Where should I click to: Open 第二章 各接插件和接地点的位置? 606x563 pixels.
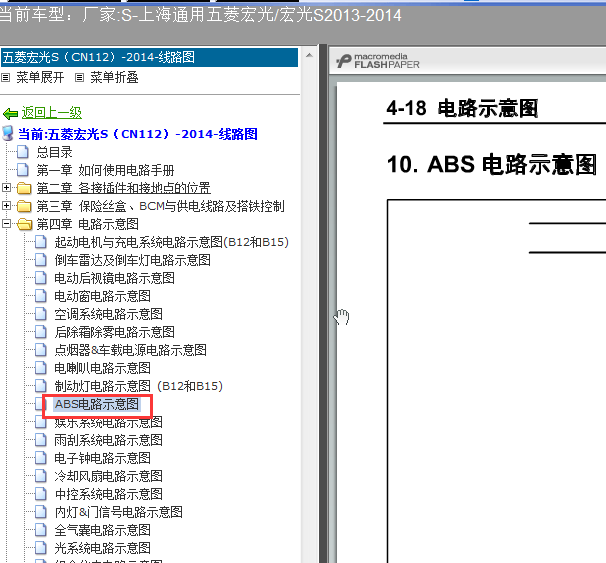(x=123, y=188)
